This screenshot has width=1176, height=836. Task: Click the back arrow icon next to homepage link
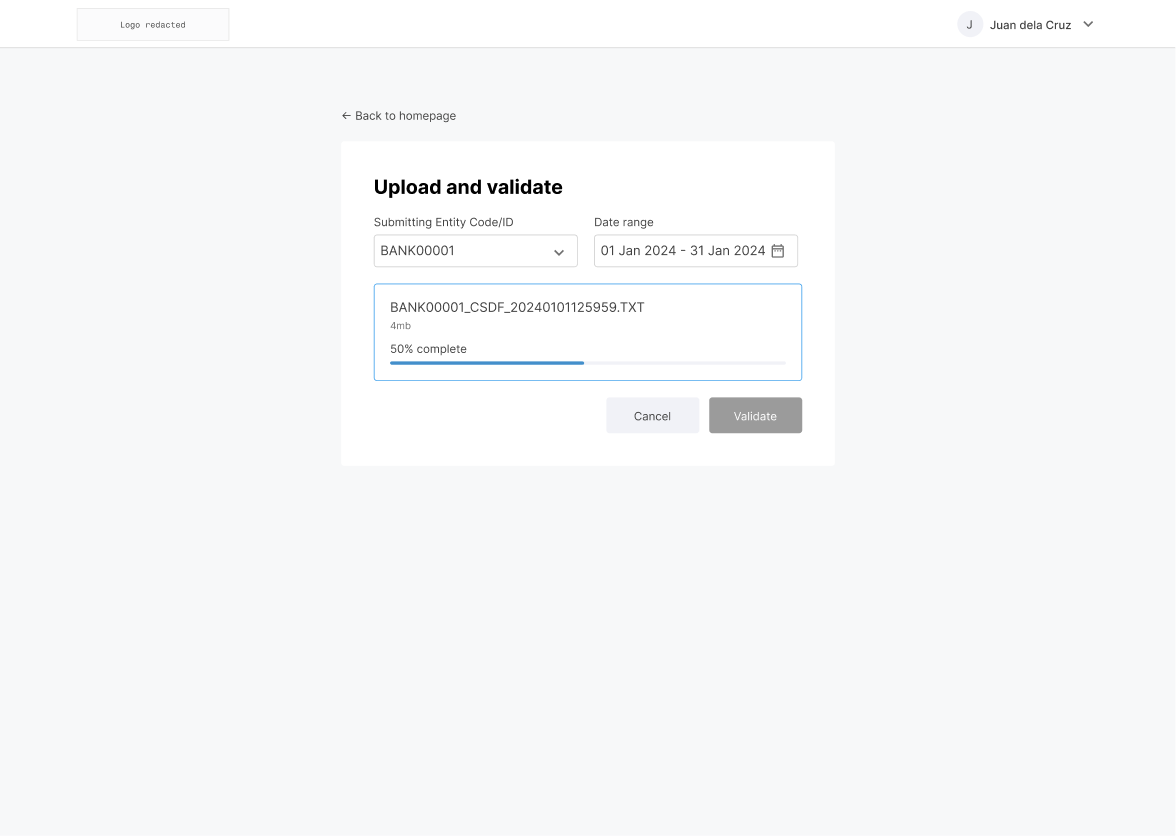coord(345,115)
